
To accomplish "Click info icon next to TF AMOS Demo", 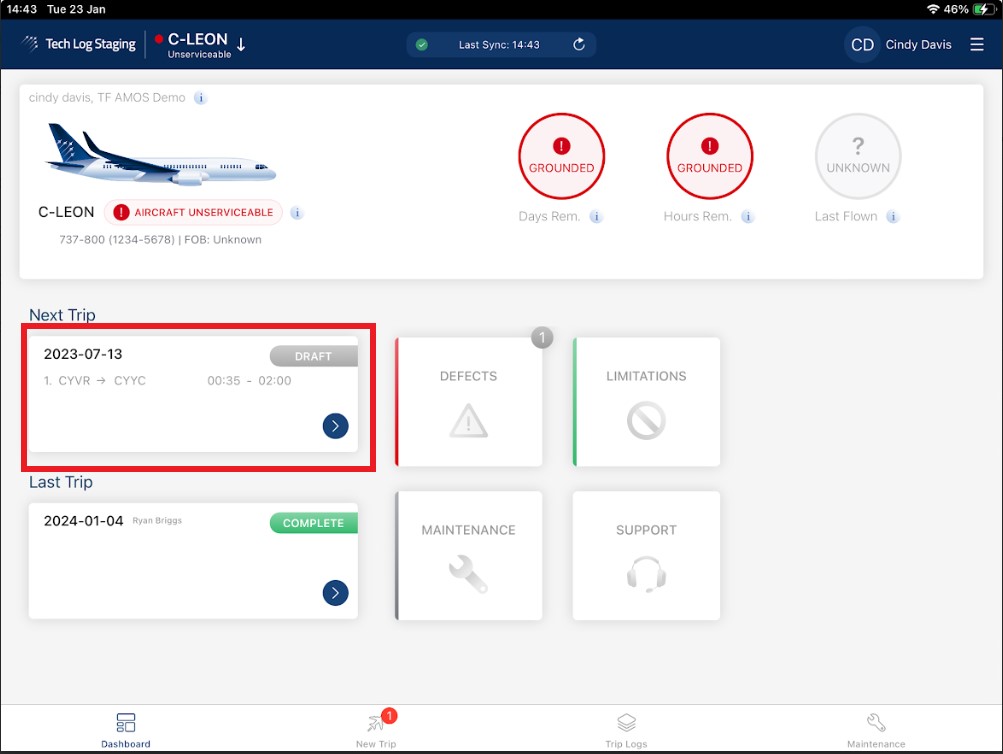I will 200,98.
